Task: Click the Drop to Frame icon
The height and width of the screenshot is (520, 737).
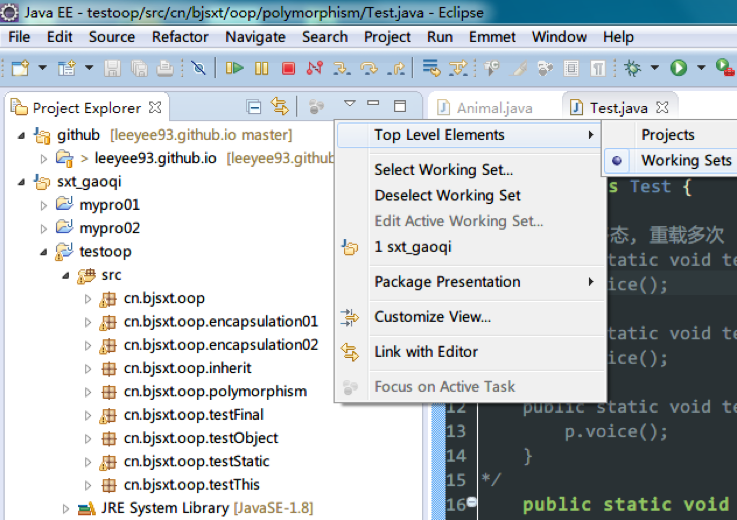Action: point(431,69)
